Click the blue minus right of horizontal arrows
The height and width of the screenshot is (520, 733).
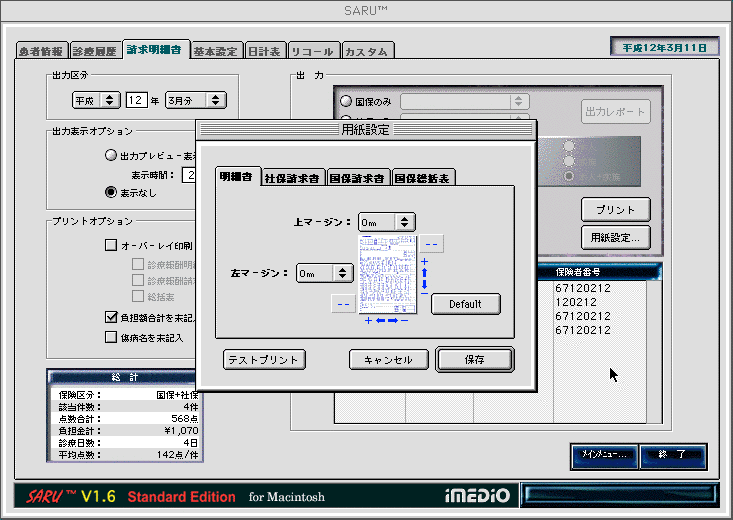[x=404, y=320]
